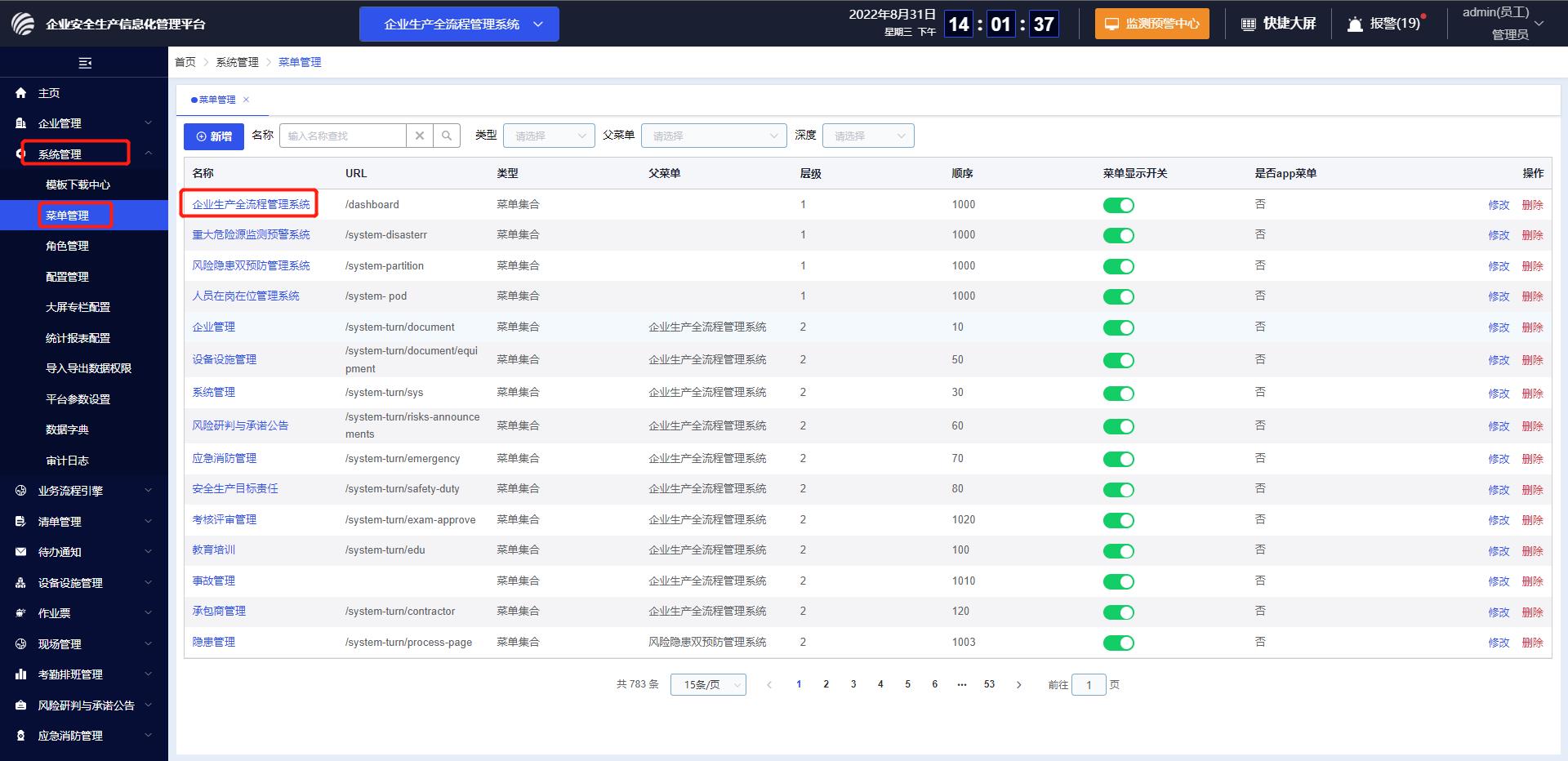The image size is (1568, 761).
Task: Toggle display switch for 人员在岗在位管理系统
Action: click(x=1119, y=296)
